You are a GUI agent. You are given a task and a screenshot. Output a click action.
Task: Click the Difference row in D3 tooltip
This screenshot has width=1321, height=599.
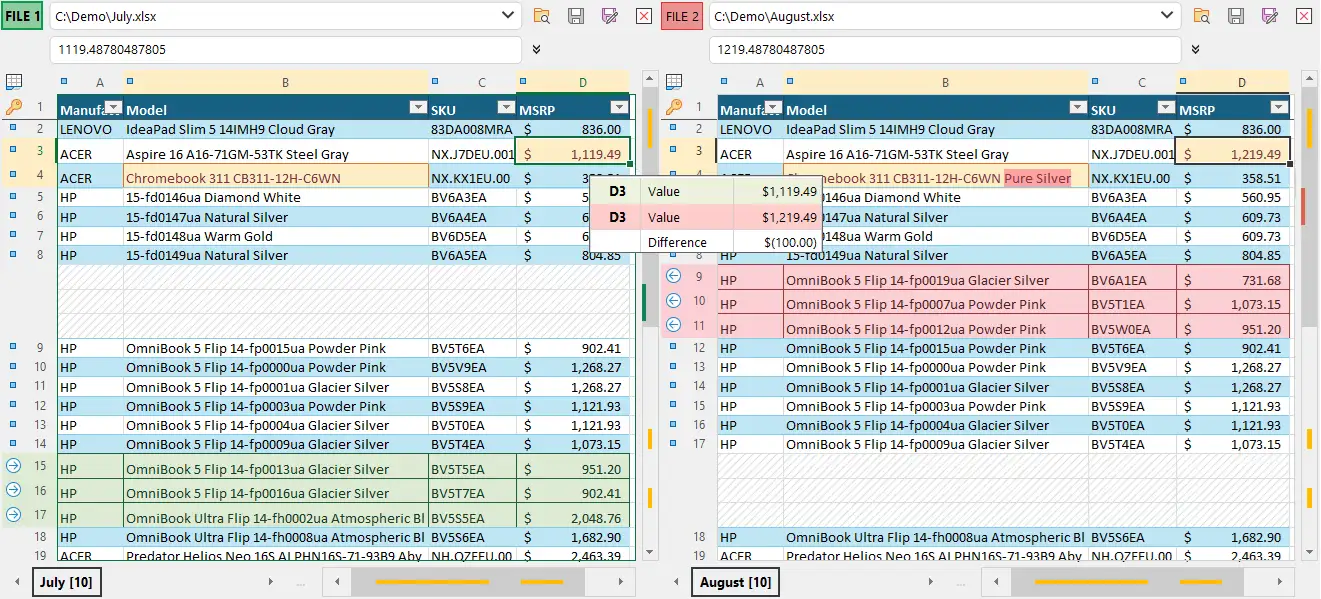[705, 242]
